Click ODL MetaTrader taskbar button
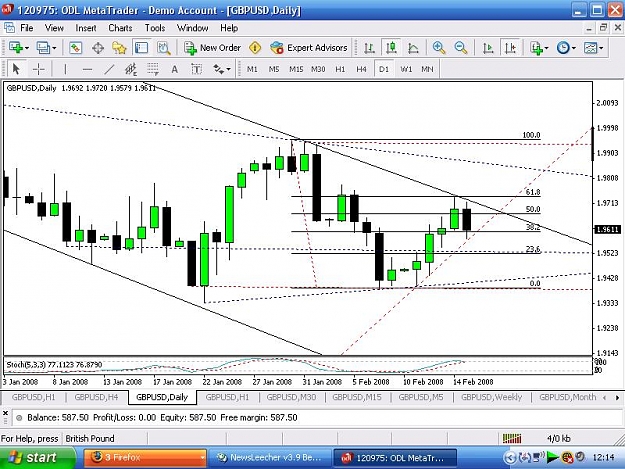Viewport: 625px width, 469px height. (395, 457)
